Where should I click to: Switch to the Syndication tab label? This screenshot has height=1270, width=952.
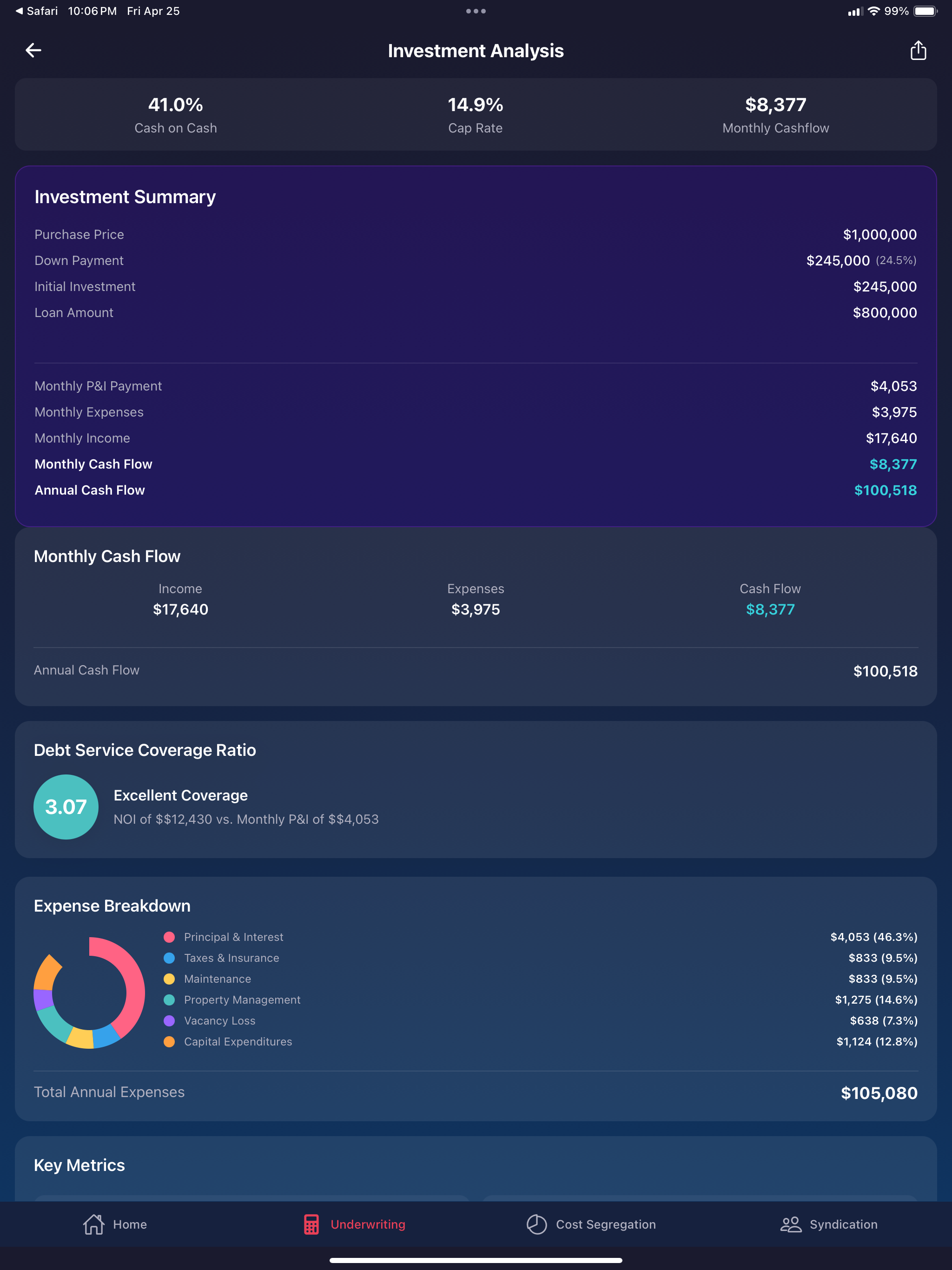pyautogui.click(x=843, y=1224)
